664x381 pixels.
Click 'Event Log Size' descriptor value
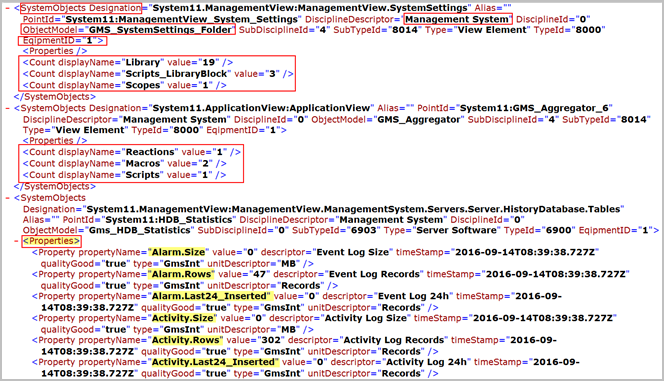tap(352, 252)
